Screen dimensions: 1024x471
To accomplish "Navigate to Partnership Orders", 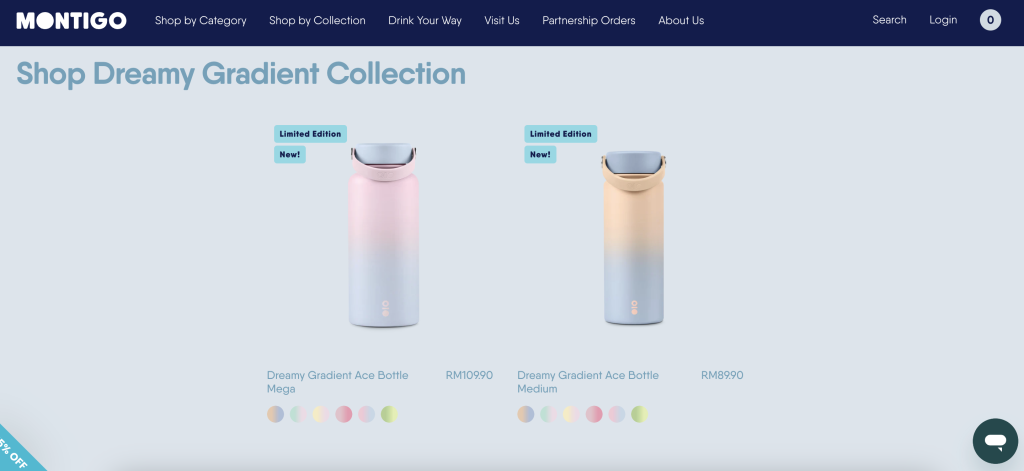I will pyautogui.click(x=589, y=20).
